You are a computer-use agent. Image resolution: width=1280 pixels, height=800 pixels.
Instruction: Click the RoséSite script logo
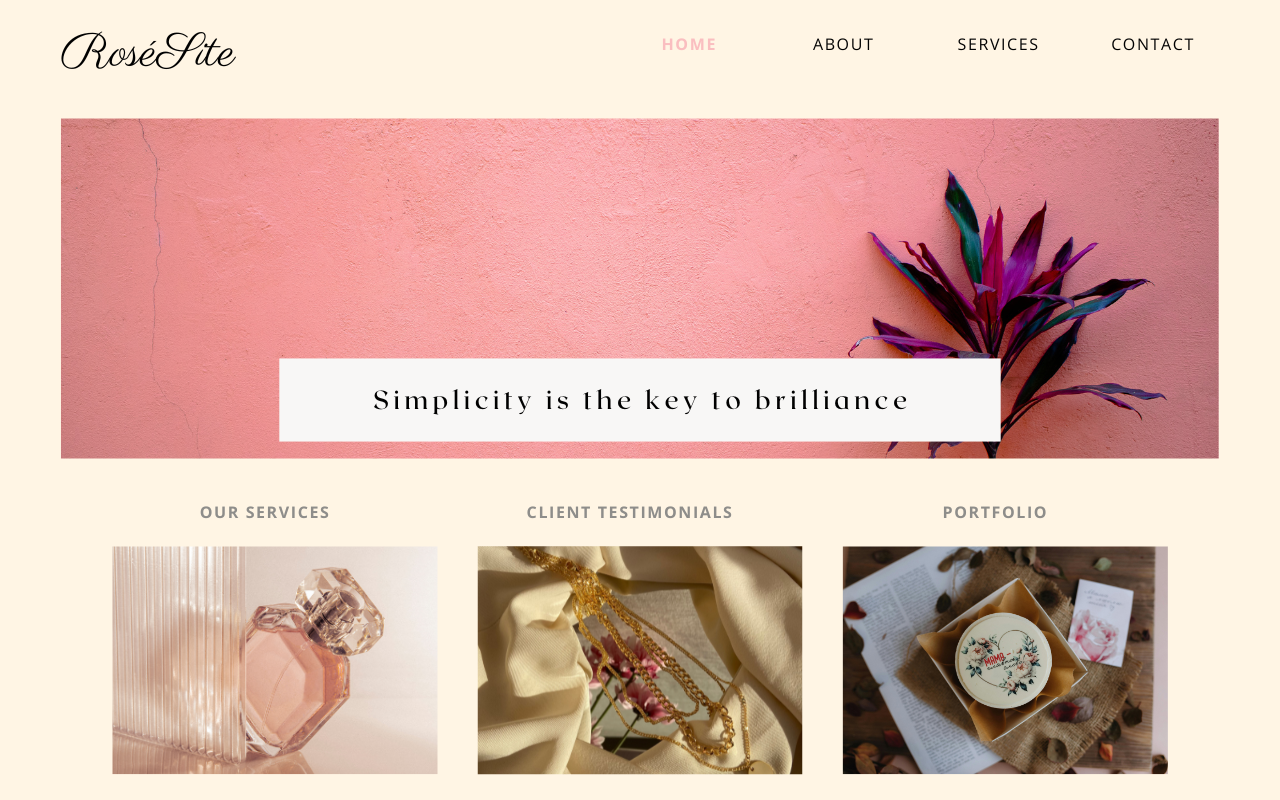coord(148,51)
